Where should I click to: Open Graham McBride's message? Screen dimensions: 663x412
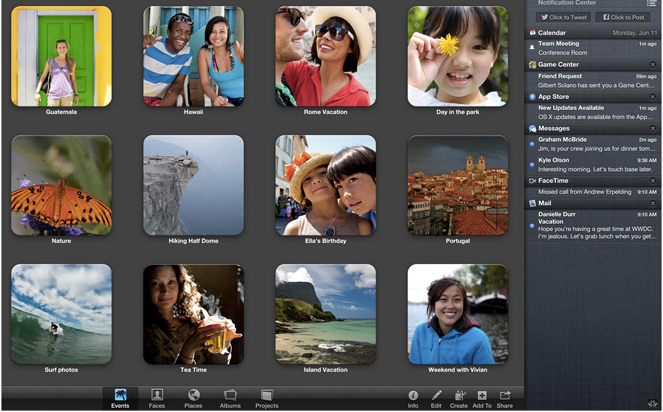592,144
